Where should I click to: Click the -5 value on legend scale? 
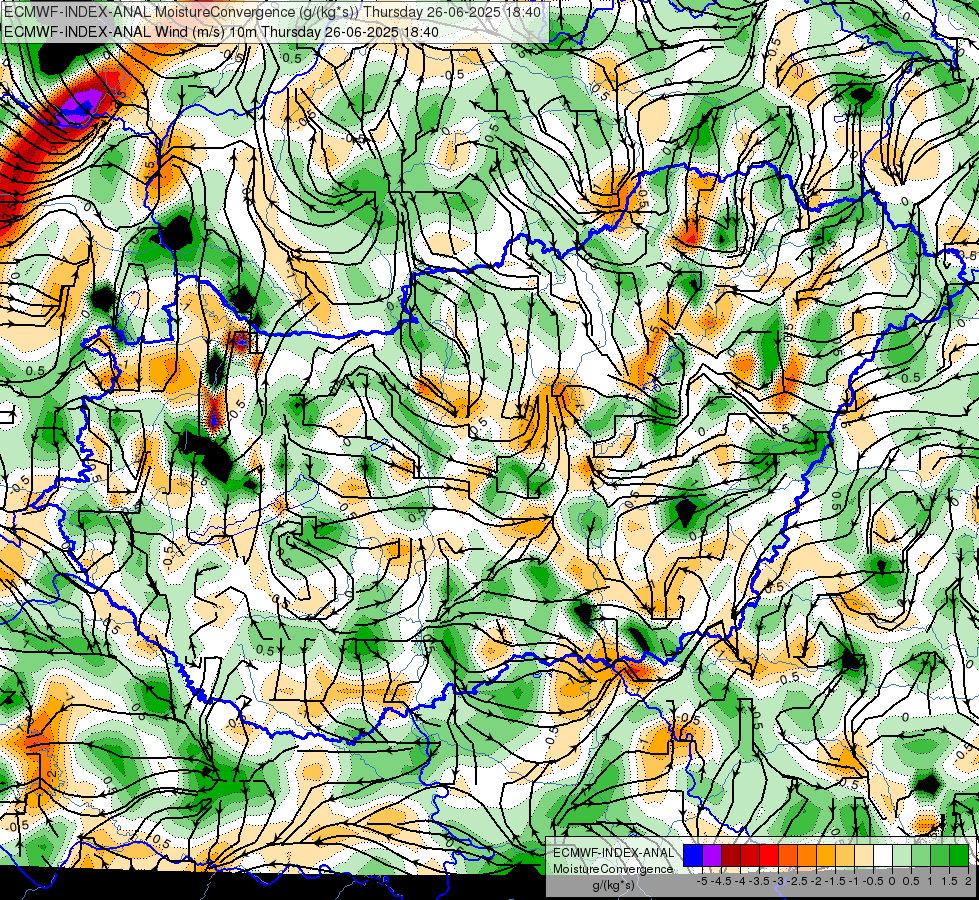[702, 881]
